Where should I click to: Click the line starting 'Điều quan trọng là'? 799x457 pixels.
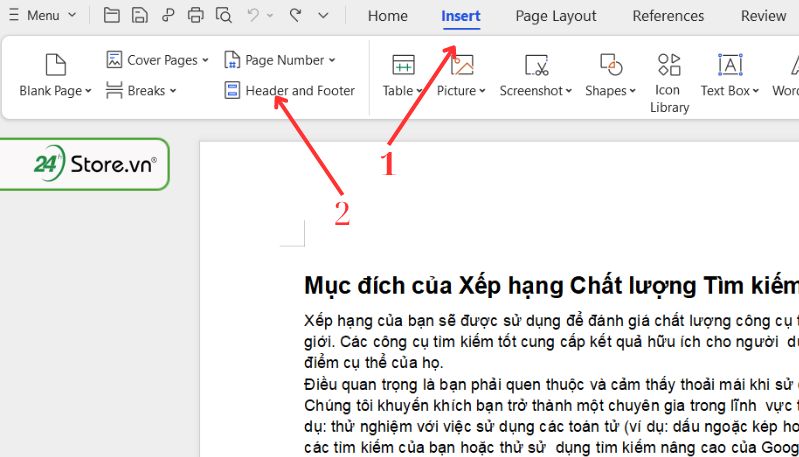551,384
